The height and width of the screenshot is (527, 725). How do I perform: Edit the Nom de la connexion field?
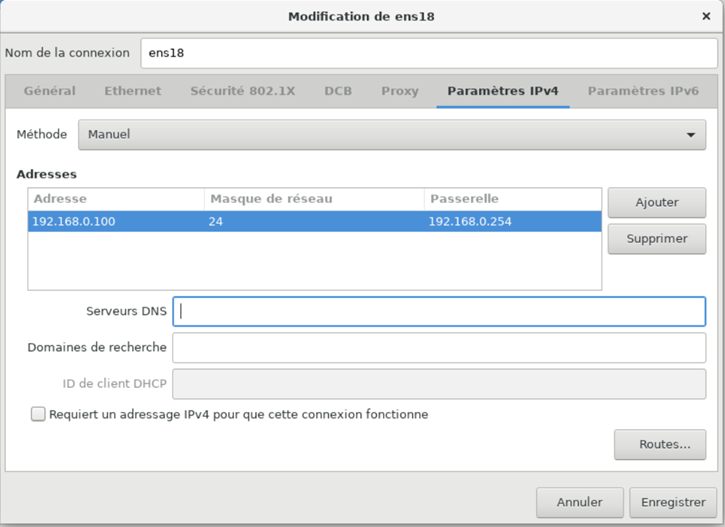pyautogui.click(x=429, y=53)
